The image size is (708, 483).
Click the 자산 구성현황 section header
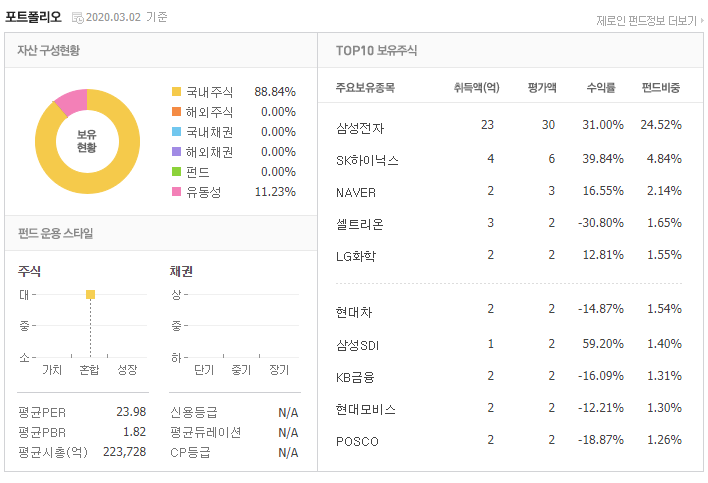(x=48, y=51)
